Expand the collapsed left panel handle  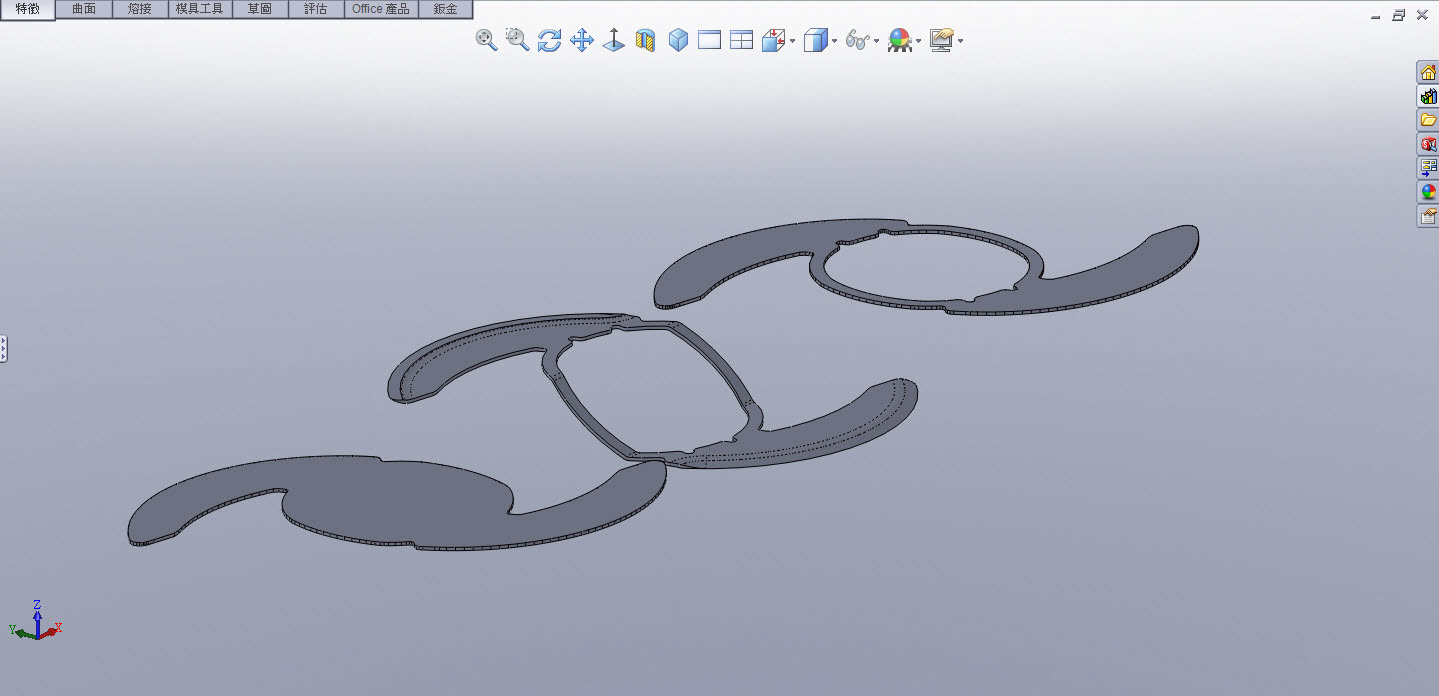click(3, 348)
